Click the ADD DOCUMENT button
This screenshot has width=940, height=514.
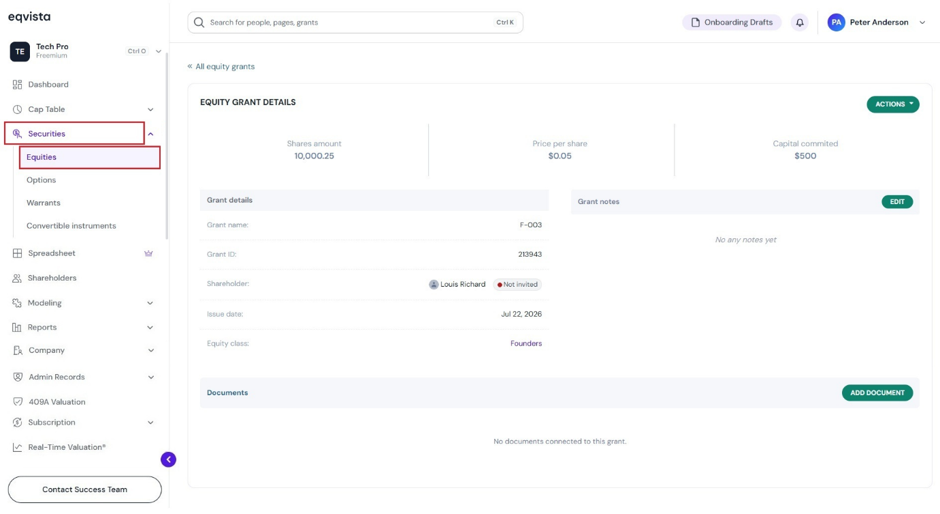pos(877,393)
